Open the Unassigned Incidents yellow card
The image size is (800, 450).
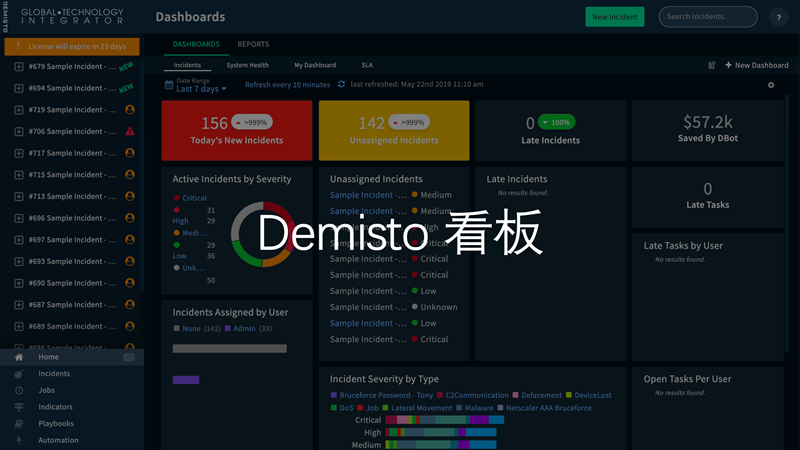tap(394, 131)
